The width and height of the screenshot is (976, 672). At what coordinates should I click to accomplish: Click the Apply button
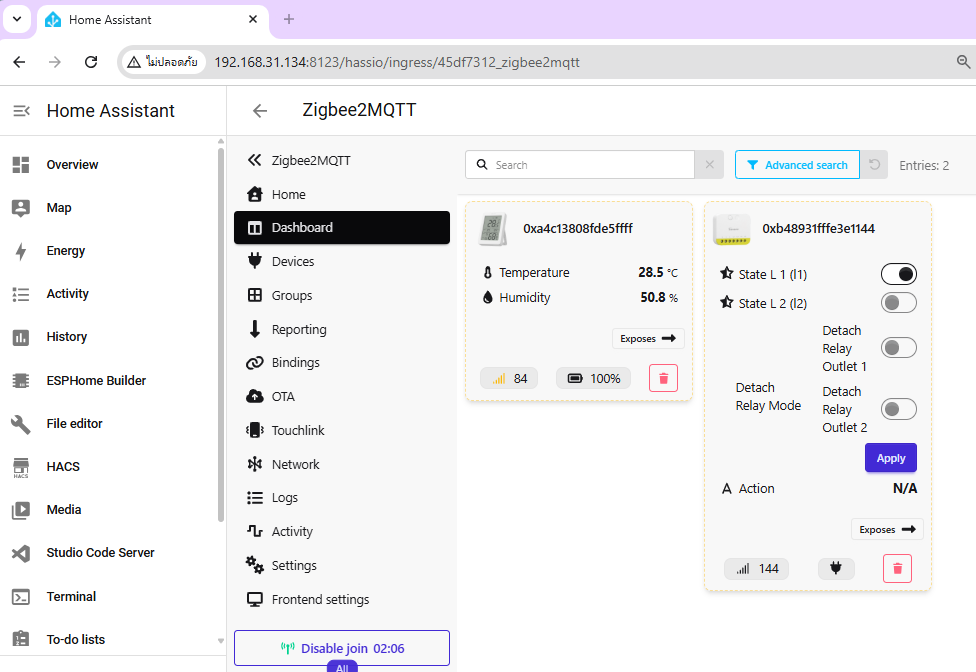tap(890, 458)
